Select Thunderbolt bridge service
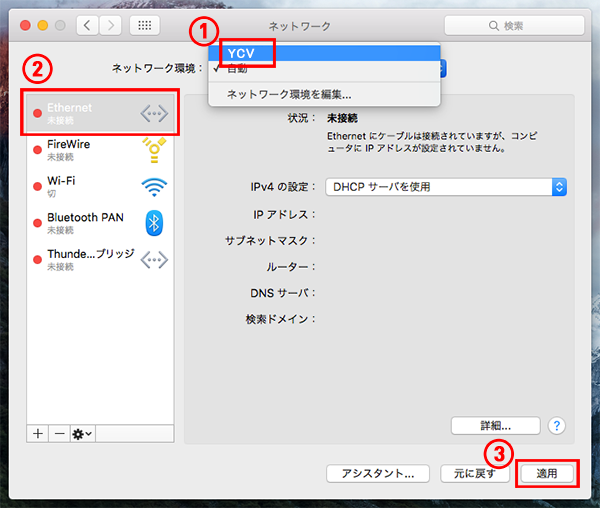This screenshot has width=600, height=508. (x=100, y=259)
